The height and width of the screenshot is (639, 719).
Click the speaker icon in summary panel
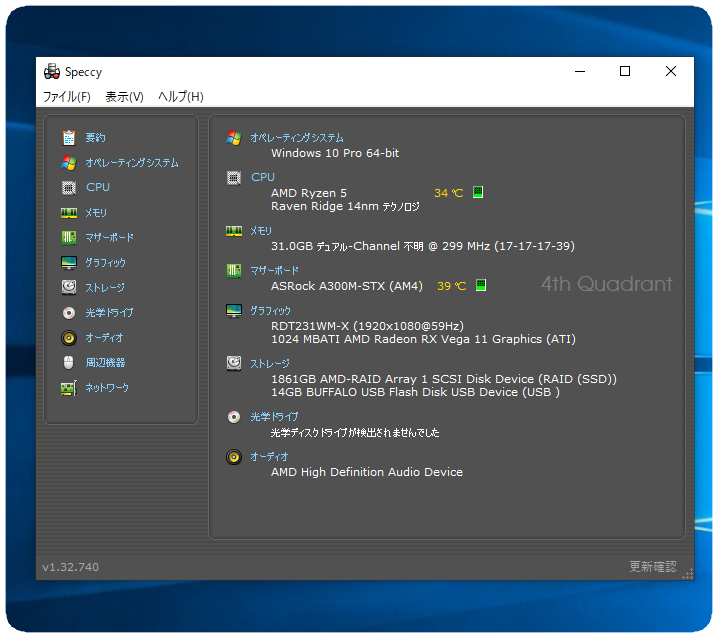[x=234, y=457]
